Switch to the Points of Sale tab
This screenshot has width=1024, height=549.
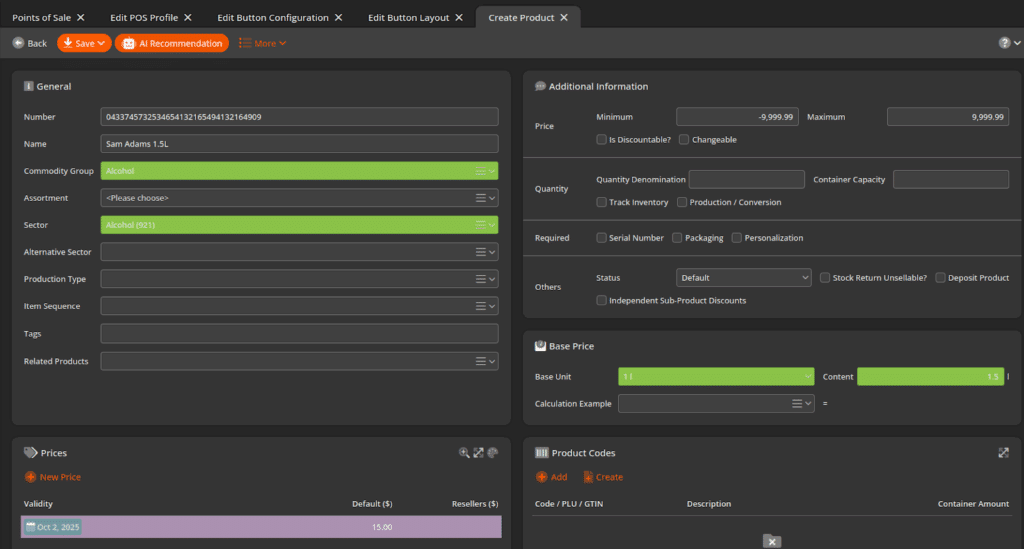pos(40,18)
